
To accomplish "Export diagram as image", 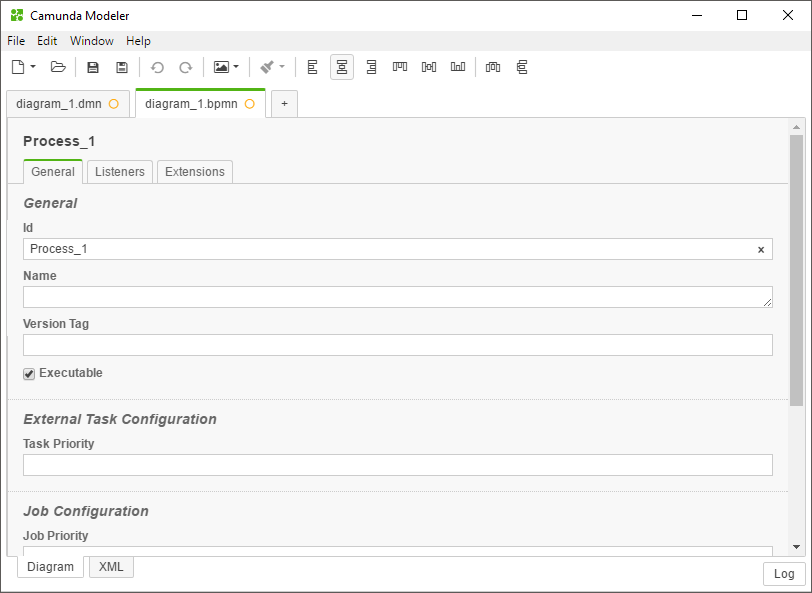I will point(221,67).
